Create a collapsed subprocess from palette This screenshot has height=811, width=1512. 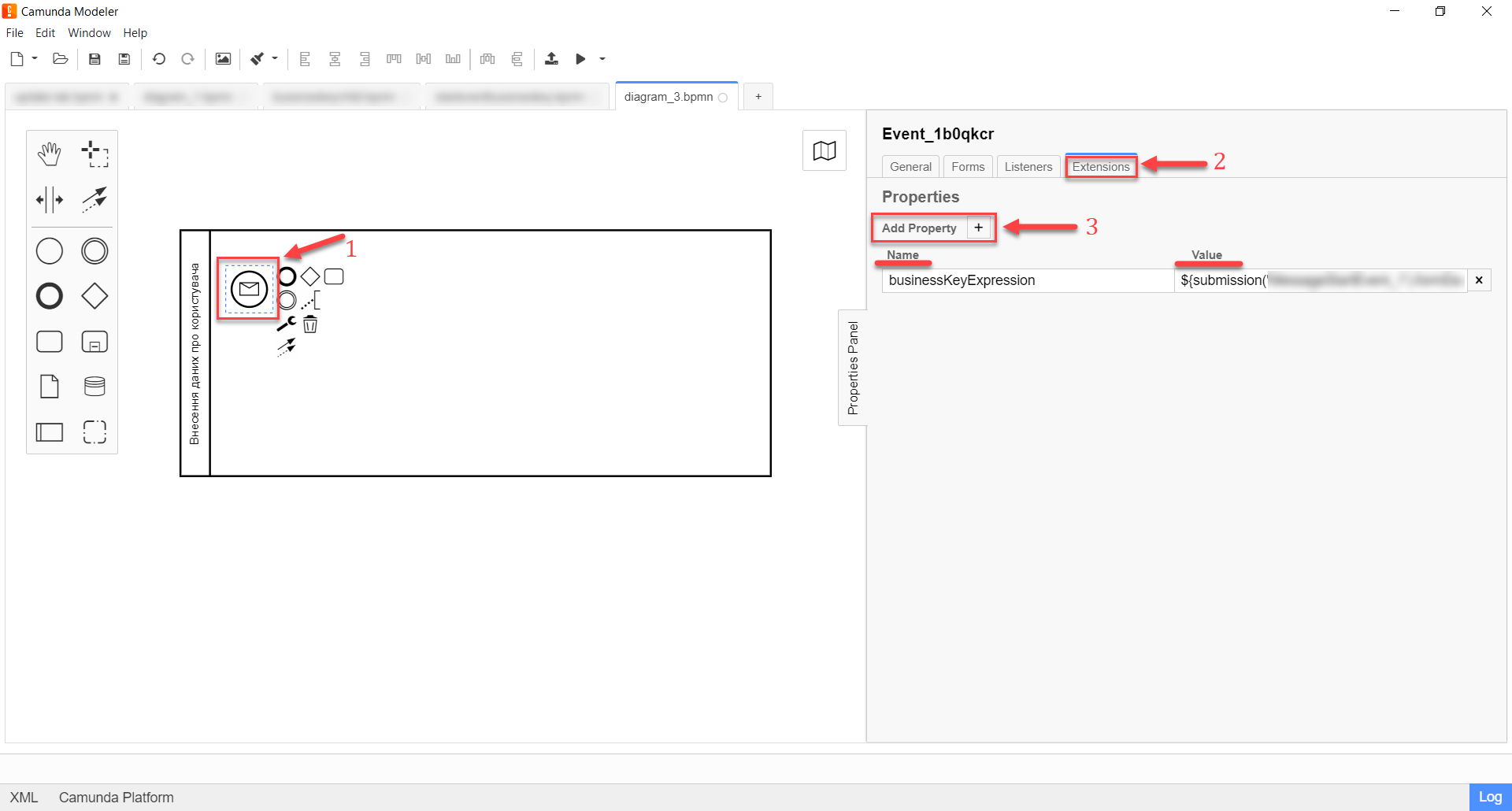[94, 342]
